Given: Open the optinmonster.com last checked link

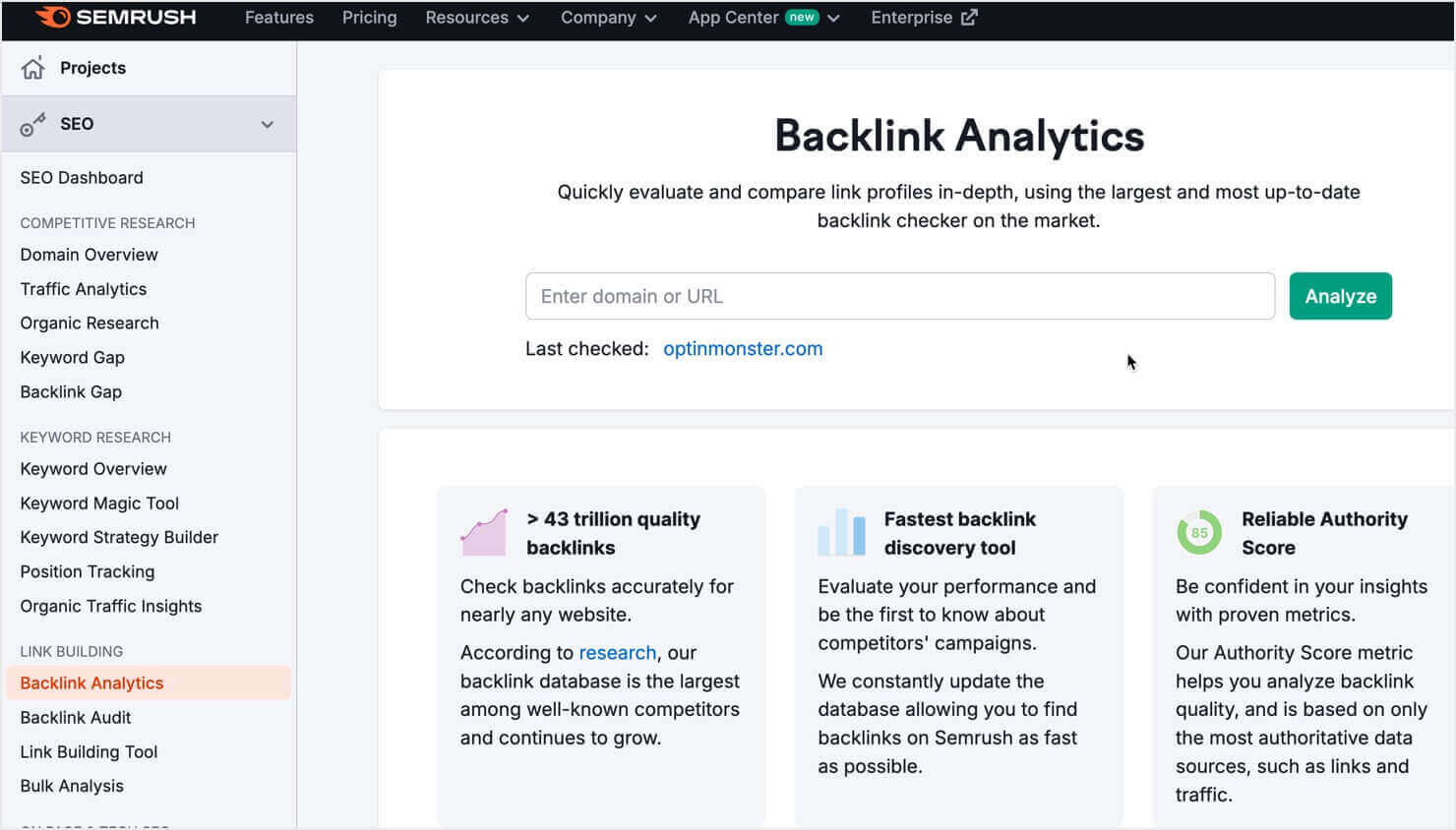Looking at the screenshot, I should [743, 348].
